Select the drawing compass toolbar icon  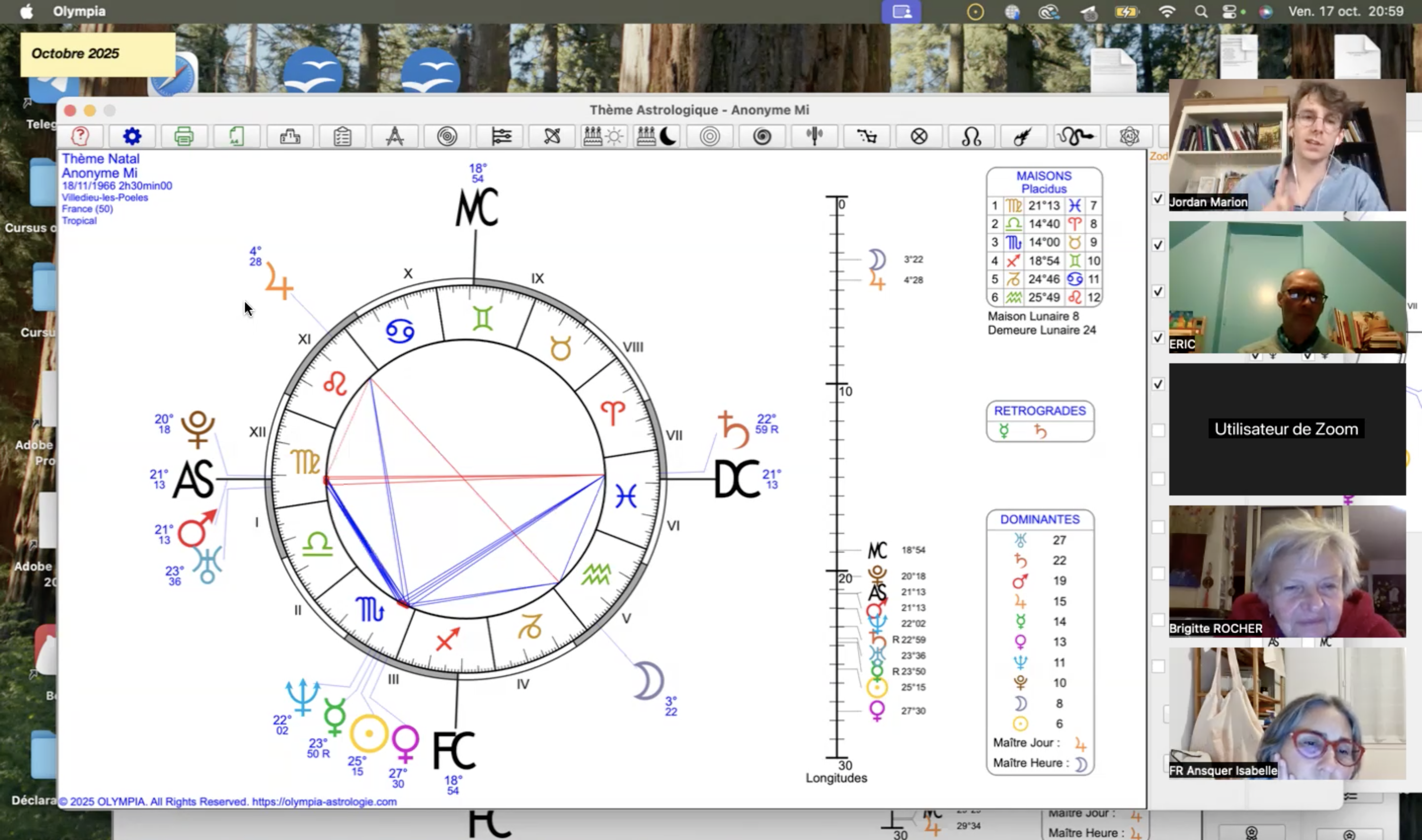(395, 136)
